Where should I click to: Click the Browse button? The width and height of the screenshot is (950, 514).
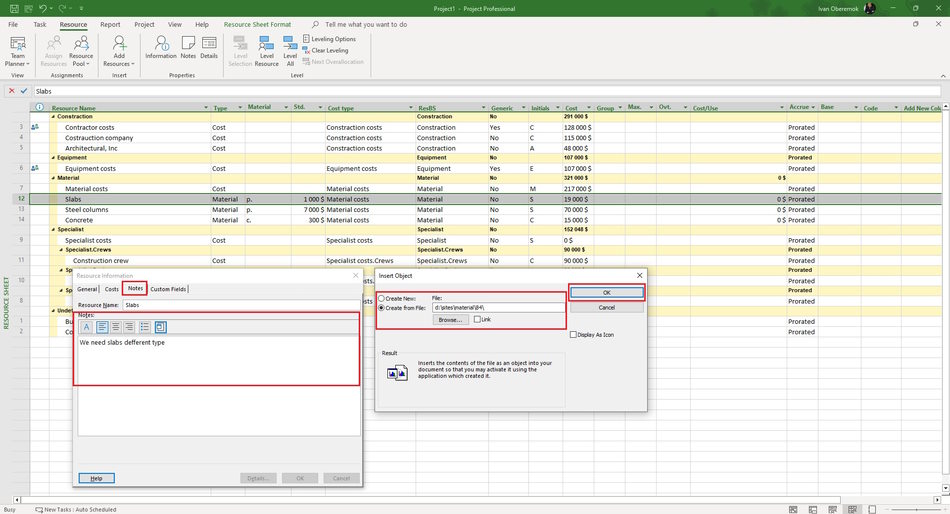coord(450,319)
